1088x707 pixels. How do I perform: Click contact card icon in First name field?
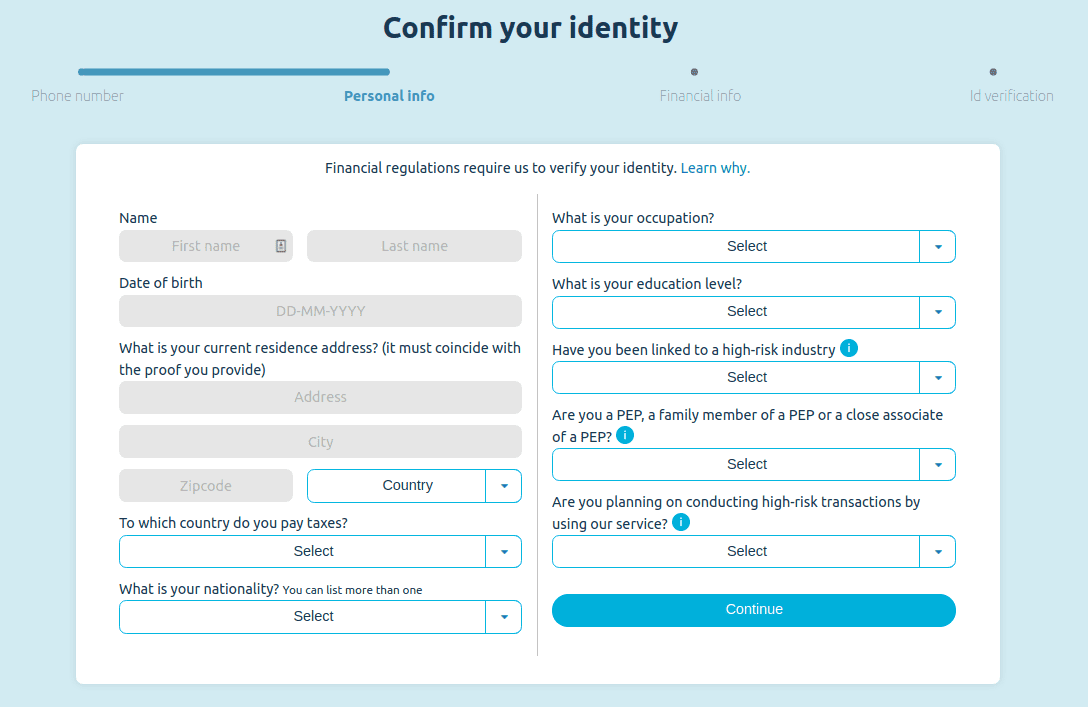(x=281, y=246)
